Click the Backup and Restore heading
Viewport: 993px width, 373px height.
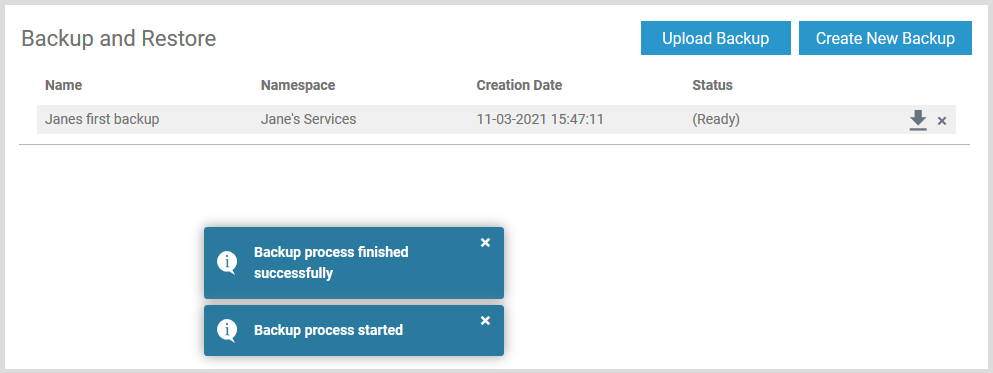click(119, 39)
